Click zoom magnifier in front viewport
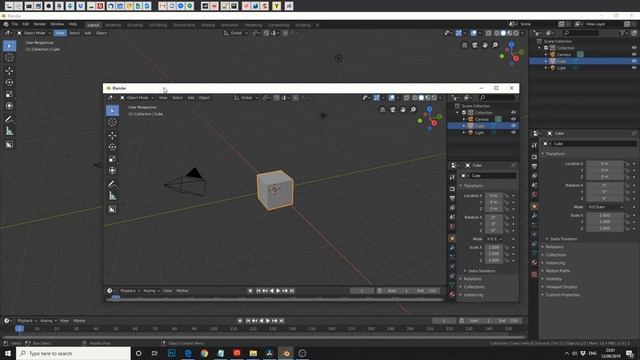 (413, 109)
